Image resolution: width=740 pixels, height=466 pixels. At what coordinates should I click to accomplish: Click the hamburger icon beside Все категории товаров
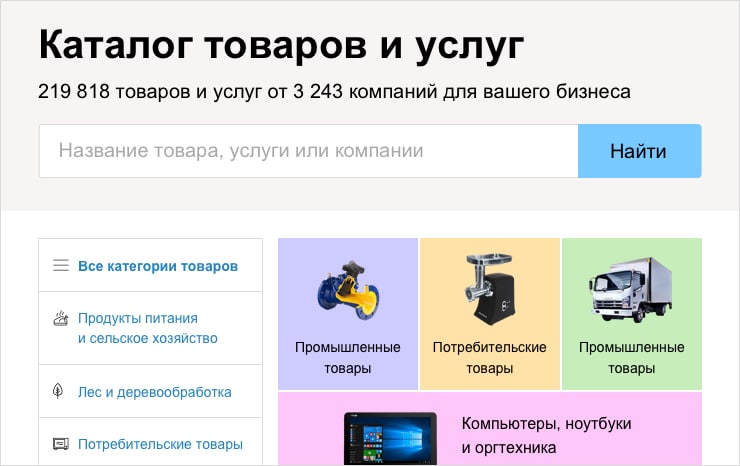click(x=60, y=266)
